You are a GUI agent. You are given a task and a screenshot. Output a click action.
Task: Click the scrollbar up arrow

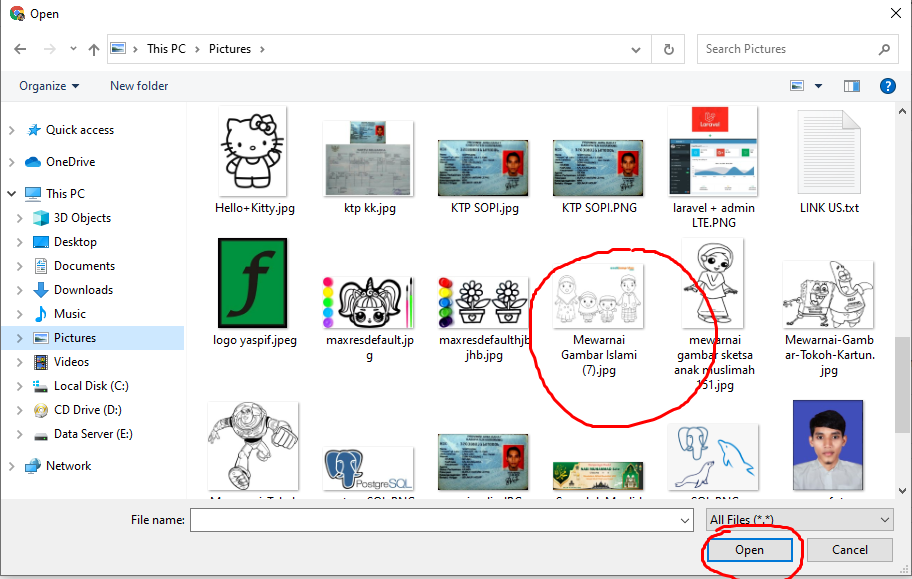point(903,111)
